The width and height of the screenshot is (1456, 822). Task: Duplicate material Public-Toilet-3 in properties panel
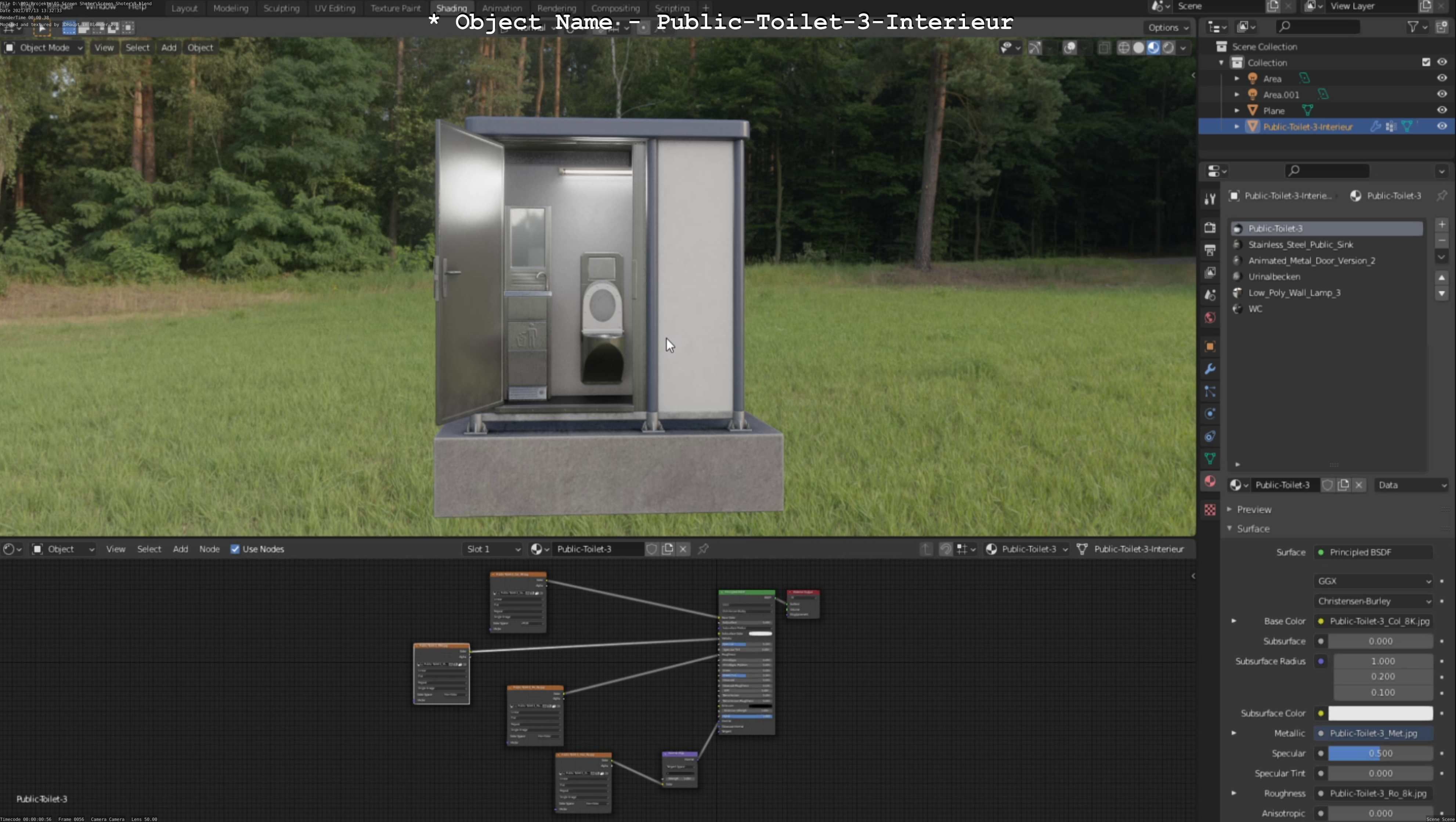coord(1344,485)
